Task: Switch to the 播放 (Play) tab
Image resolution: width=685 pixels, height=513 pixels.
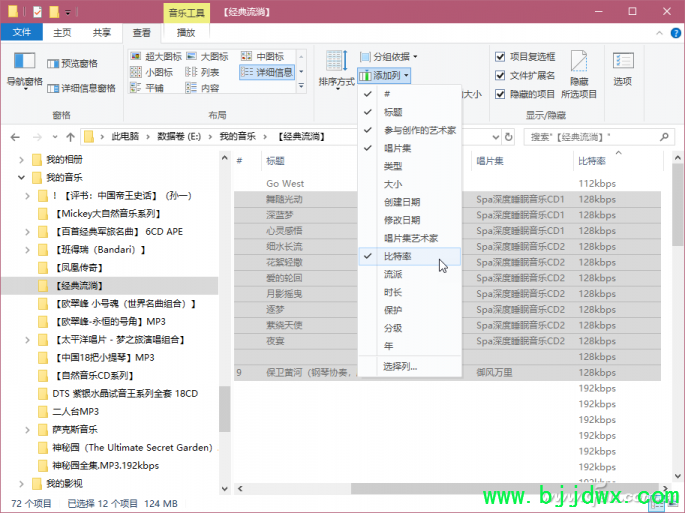Action: click(186, 33)
